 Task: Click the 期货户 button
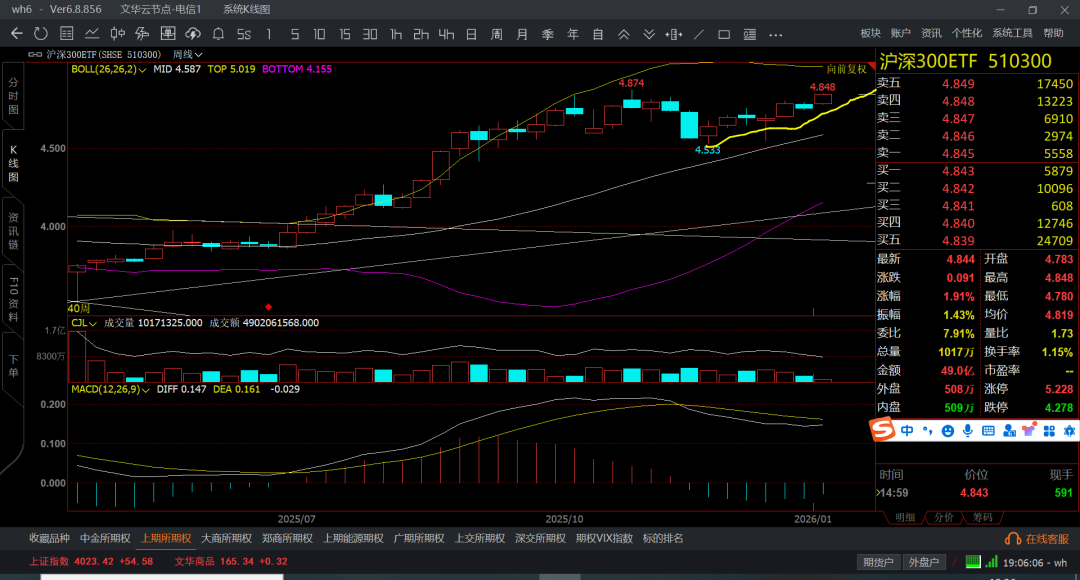pos(879,562)
